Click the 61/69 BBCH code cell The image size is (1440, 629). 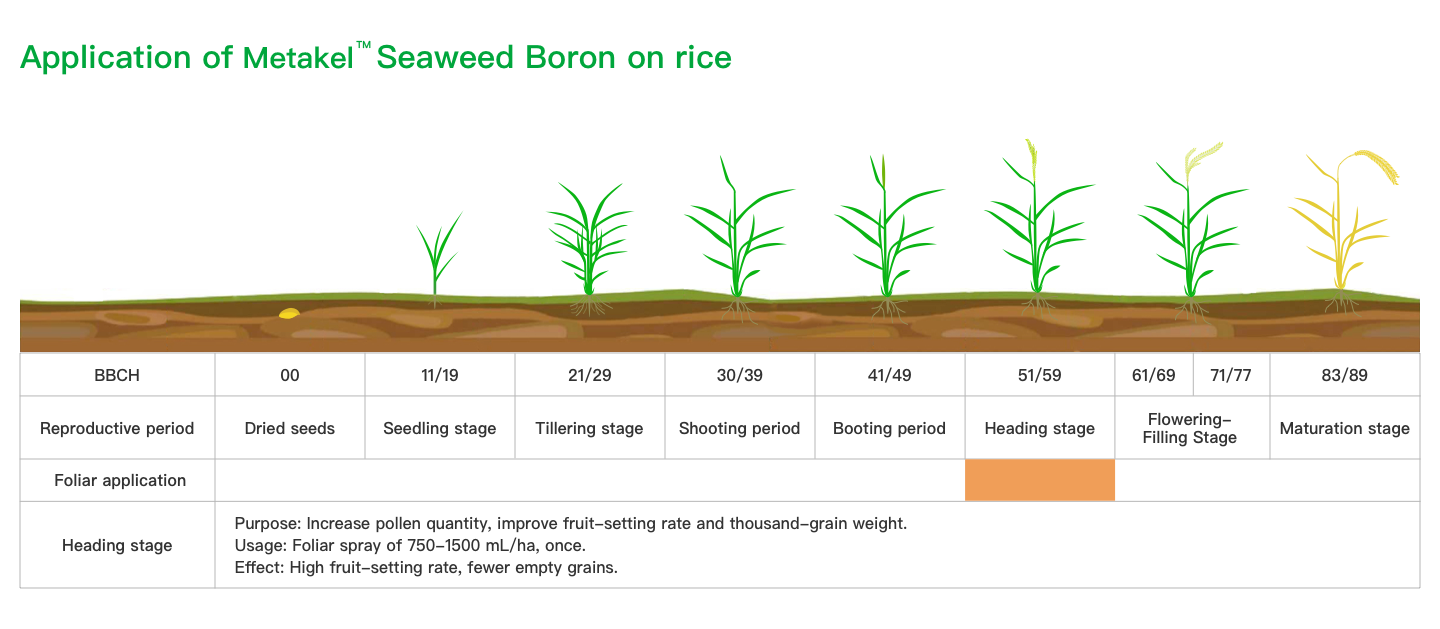coord(1153,376)
